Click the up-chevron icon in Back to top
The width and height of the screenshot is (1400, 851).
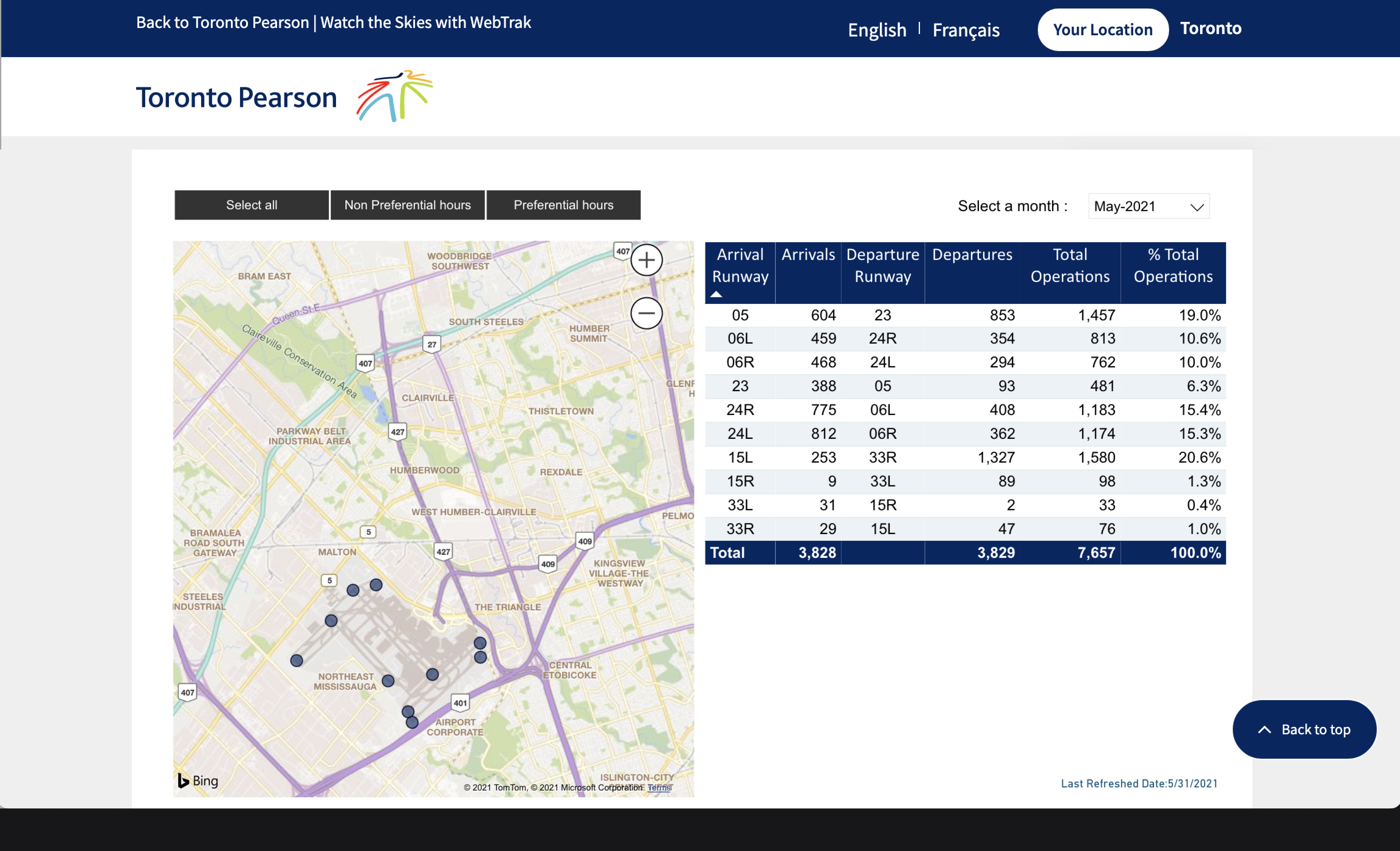pyautogui.click(x=1264, y=729)
